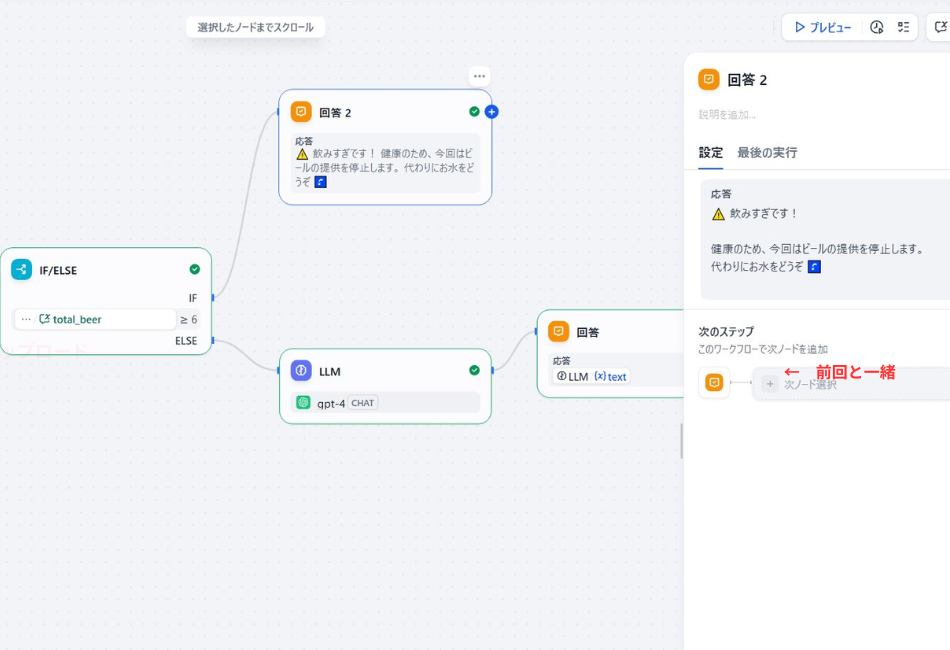Select the LLM node icon on the canvas
The width and height of the screenshot is (950, 650).
point(301,373)
